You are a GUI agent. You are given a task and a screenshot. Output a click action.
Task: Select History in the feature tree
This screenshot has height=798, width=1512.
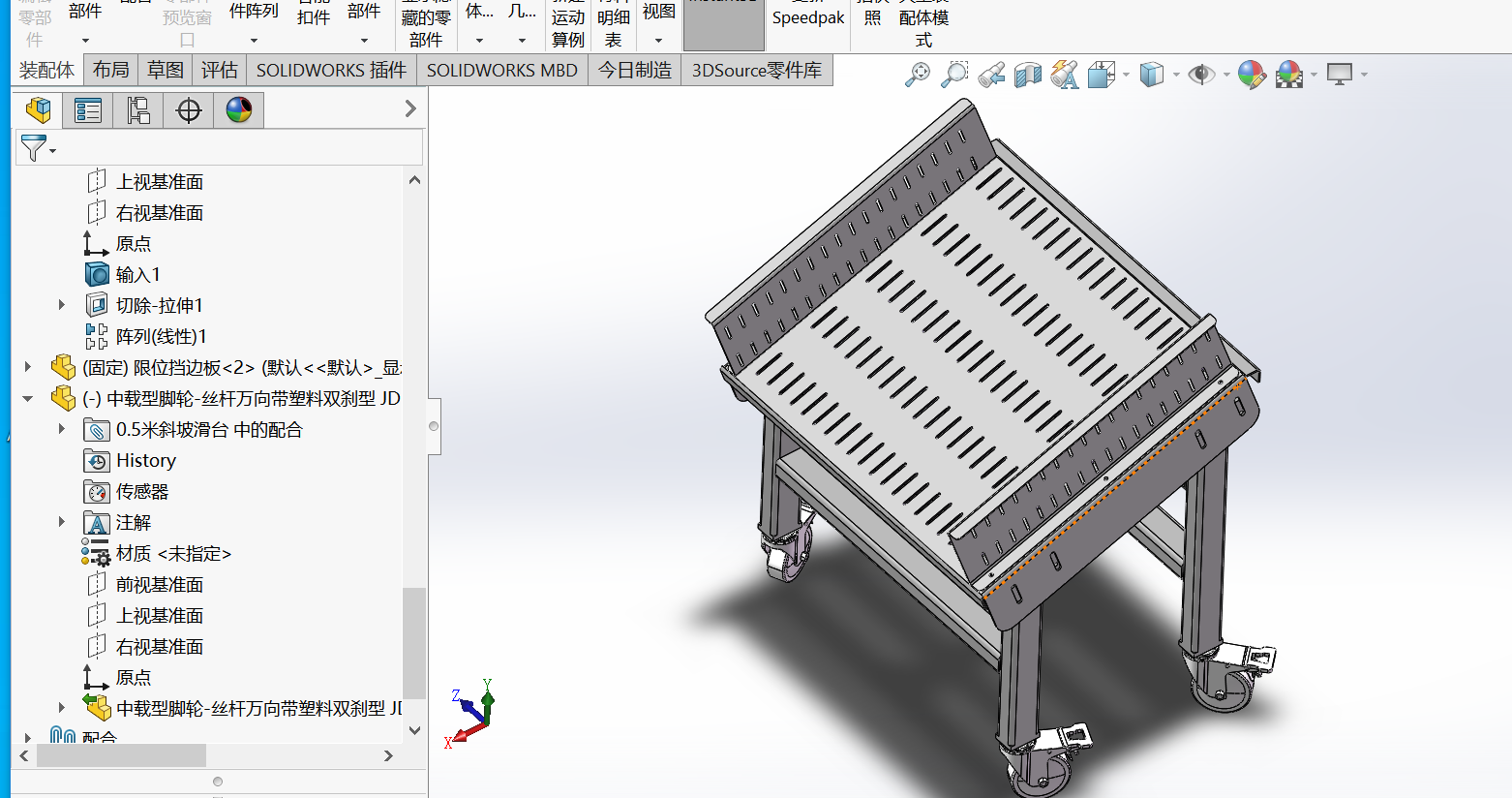tap(145, 460)
